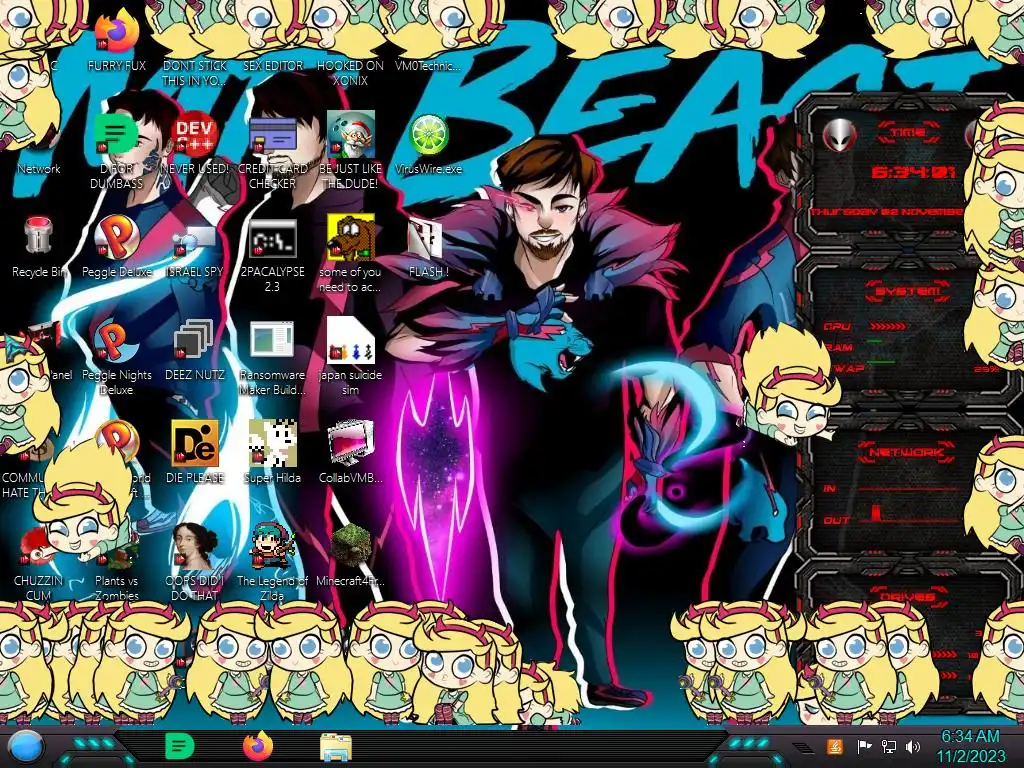Select the DONT STICK THIS IN YO... label
This screenshot has height=768, width=1024.
pos(194,73)
